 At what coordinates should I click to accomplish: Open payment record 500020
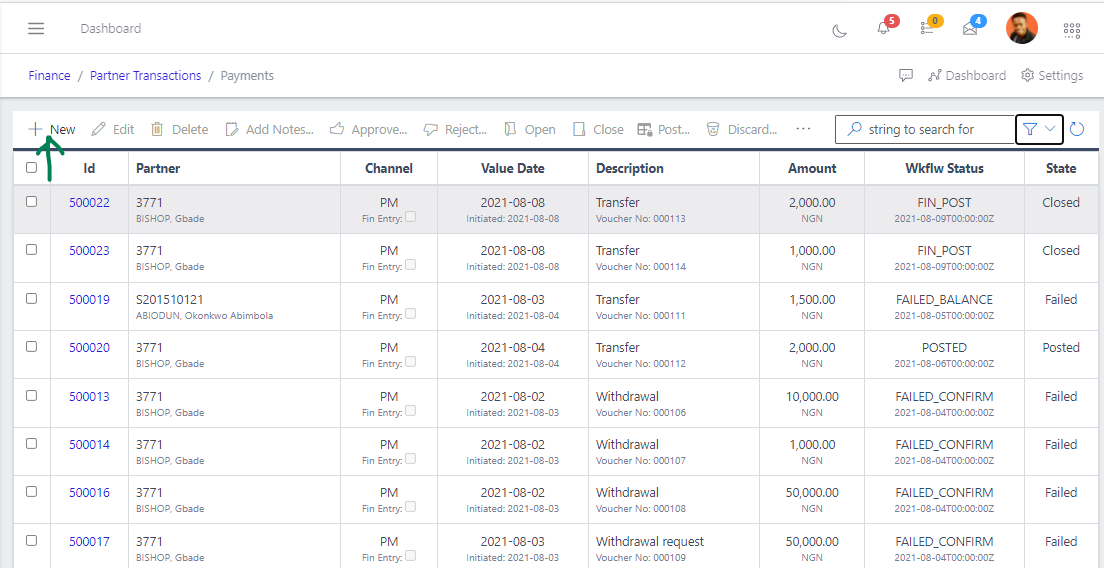click(x=89, y=348)
